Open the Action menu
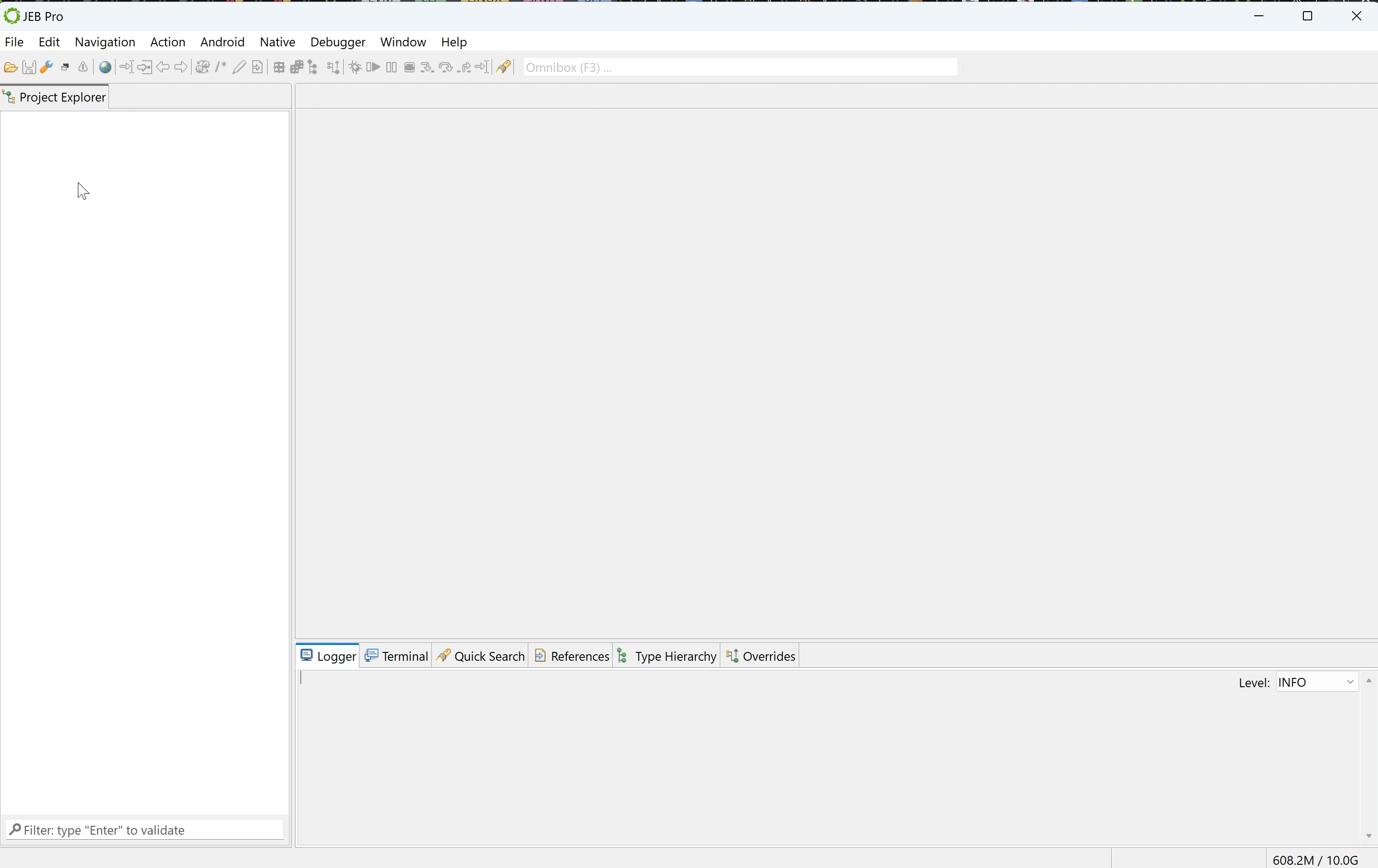Screen dimensions: 1378x868 click(168, 42)
